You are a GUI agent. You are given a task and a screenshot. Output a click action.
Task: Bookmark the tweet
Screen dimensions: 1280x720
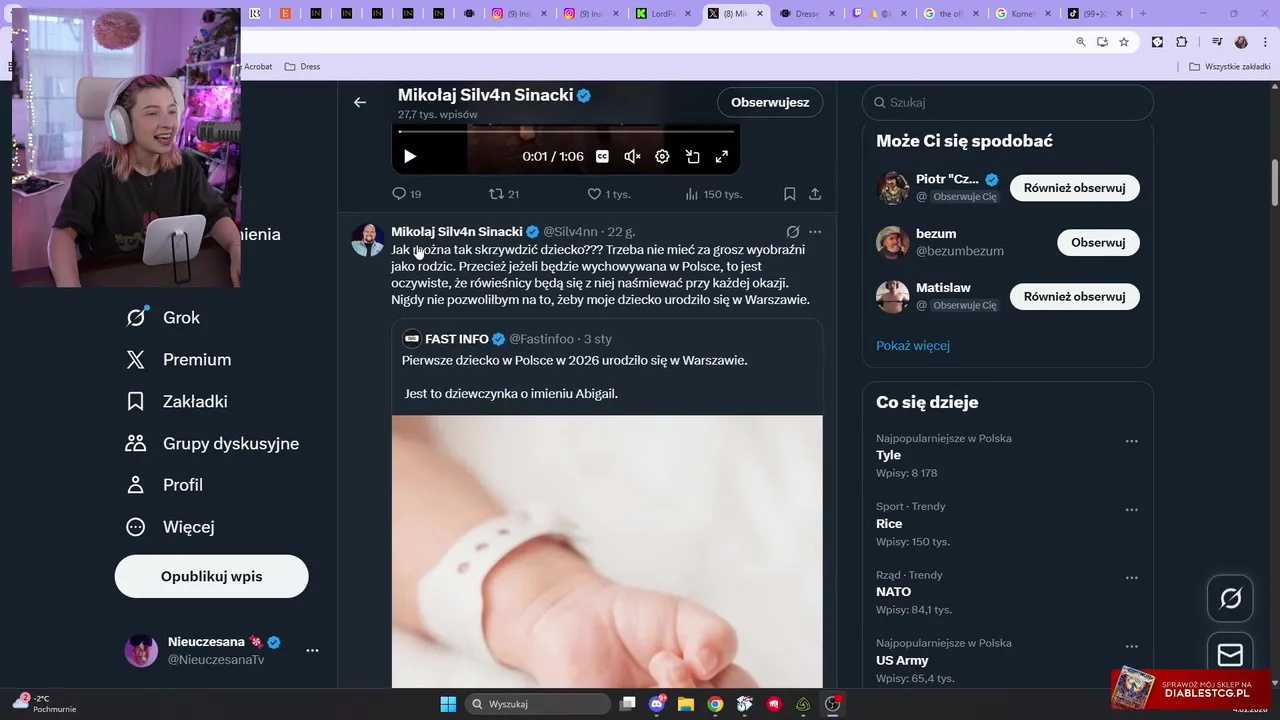click(789, 194)
